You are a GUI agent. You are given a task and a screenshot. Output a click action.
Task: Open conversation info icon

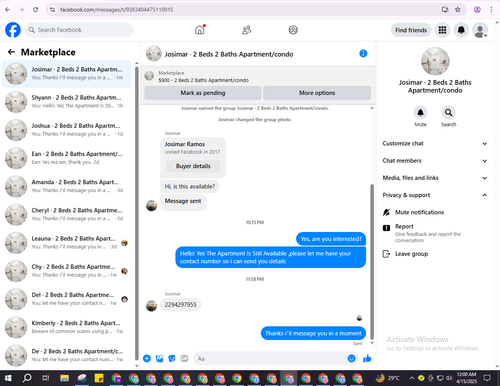click(x=363, y=53)
